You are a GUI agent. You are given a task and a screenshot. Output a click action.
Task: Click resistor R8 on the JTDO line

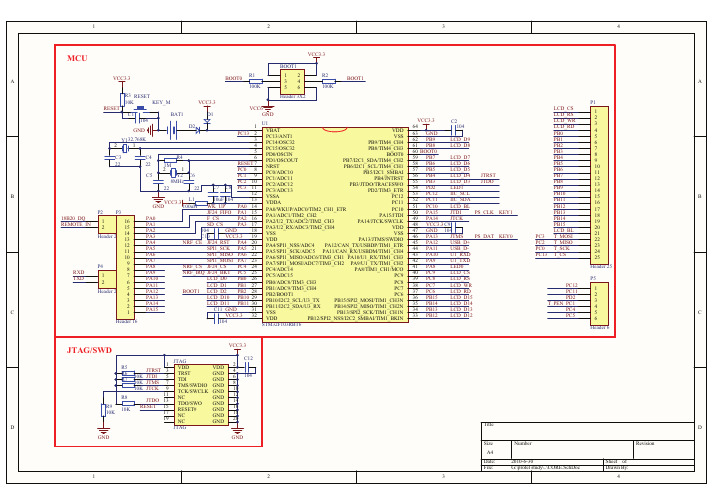tap(128, 403)
